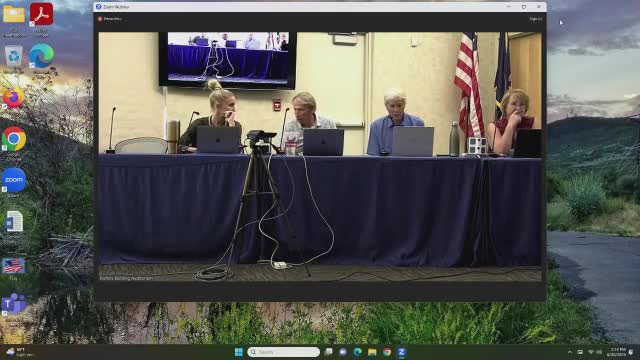Close the Zoom Webinar window

point(539,7)
